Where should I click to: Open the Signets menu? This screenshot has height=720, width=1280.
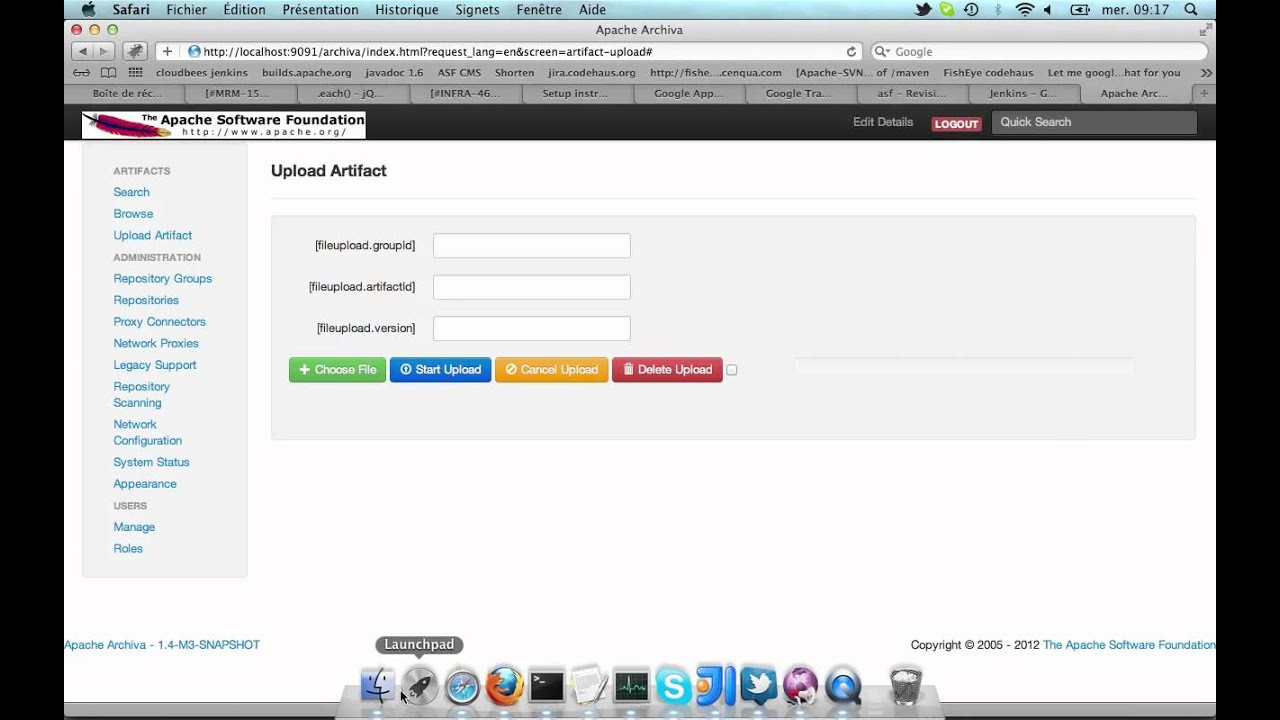point(477,9)
